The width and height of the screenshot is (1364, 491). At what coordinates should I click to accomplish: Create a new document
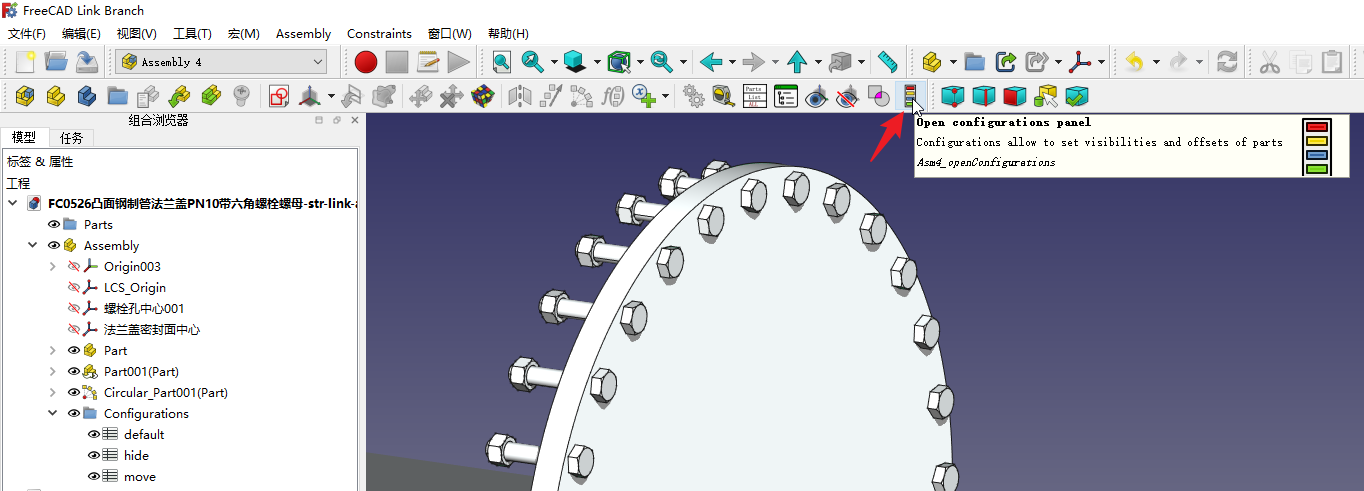coord(25,62)
